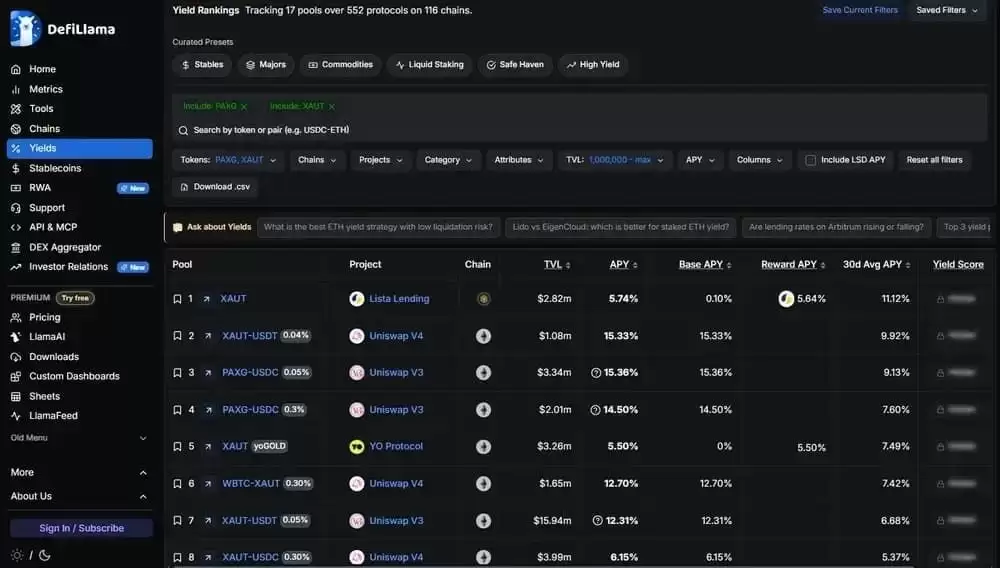Switch to light mode sun icon
Image resolution: width=1000 pixels, height=568 pixels.
coord(17,555)
